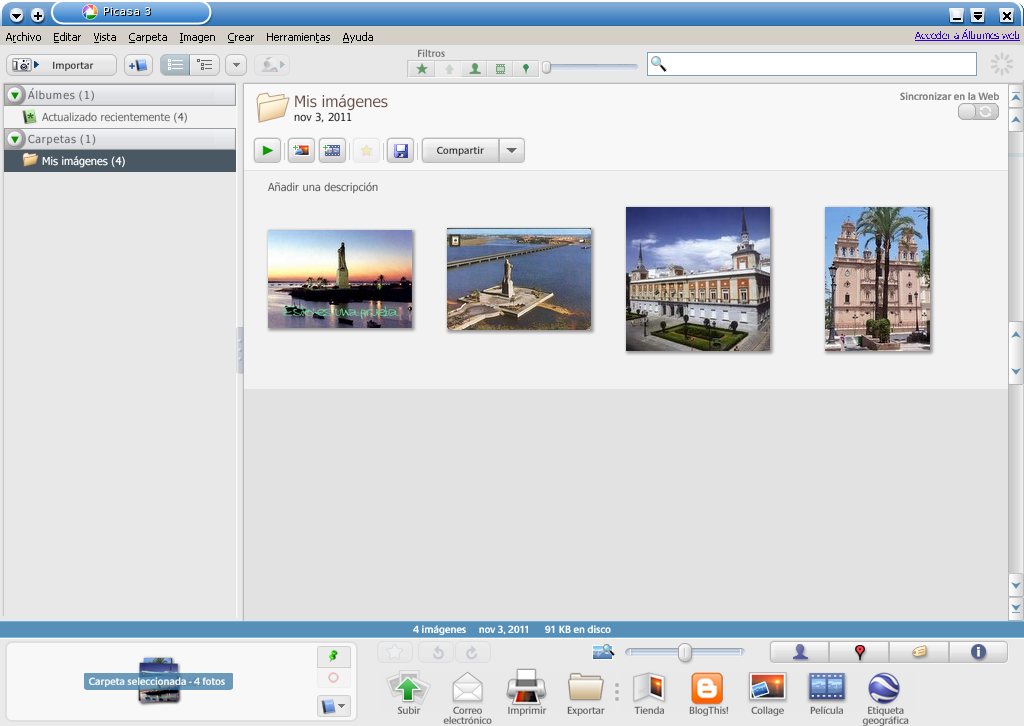
Task: Collapse the Carpetas section
Action: 13,139
